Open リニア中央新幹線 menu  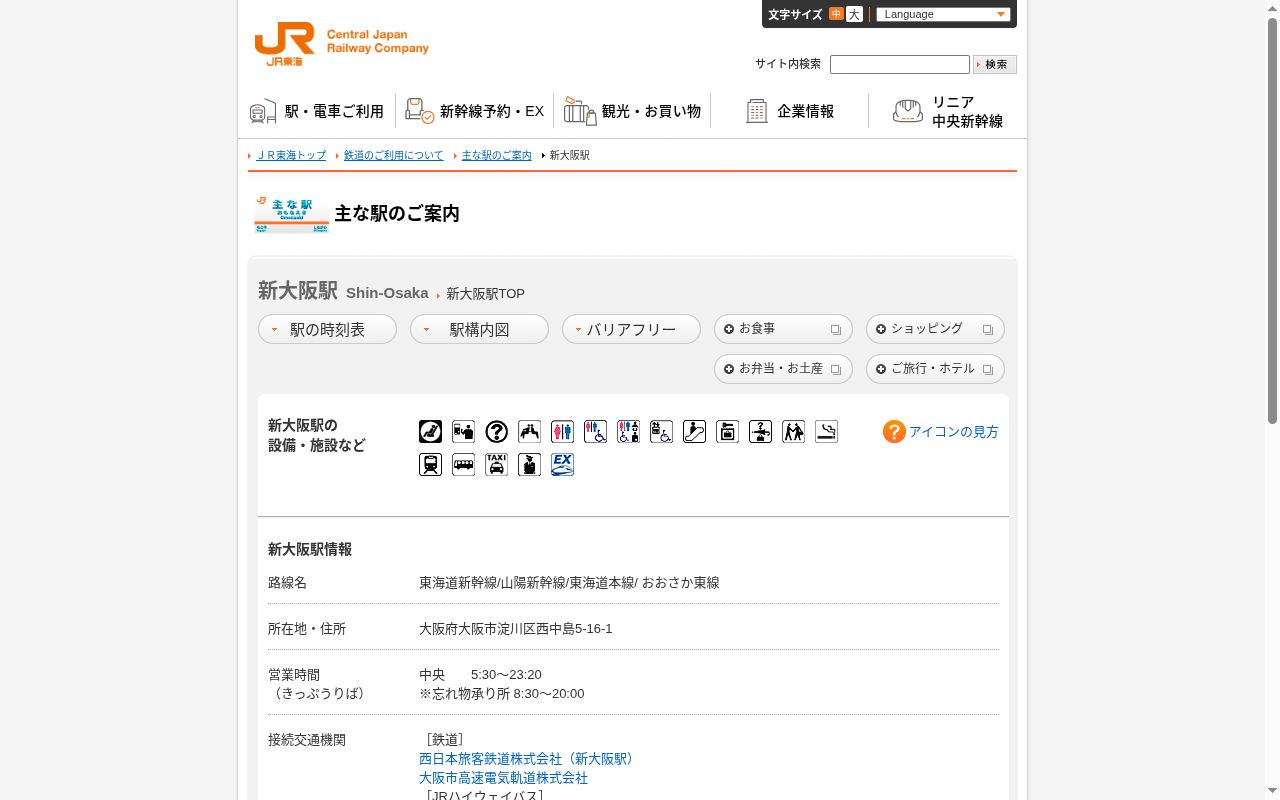tap(948, 111)
